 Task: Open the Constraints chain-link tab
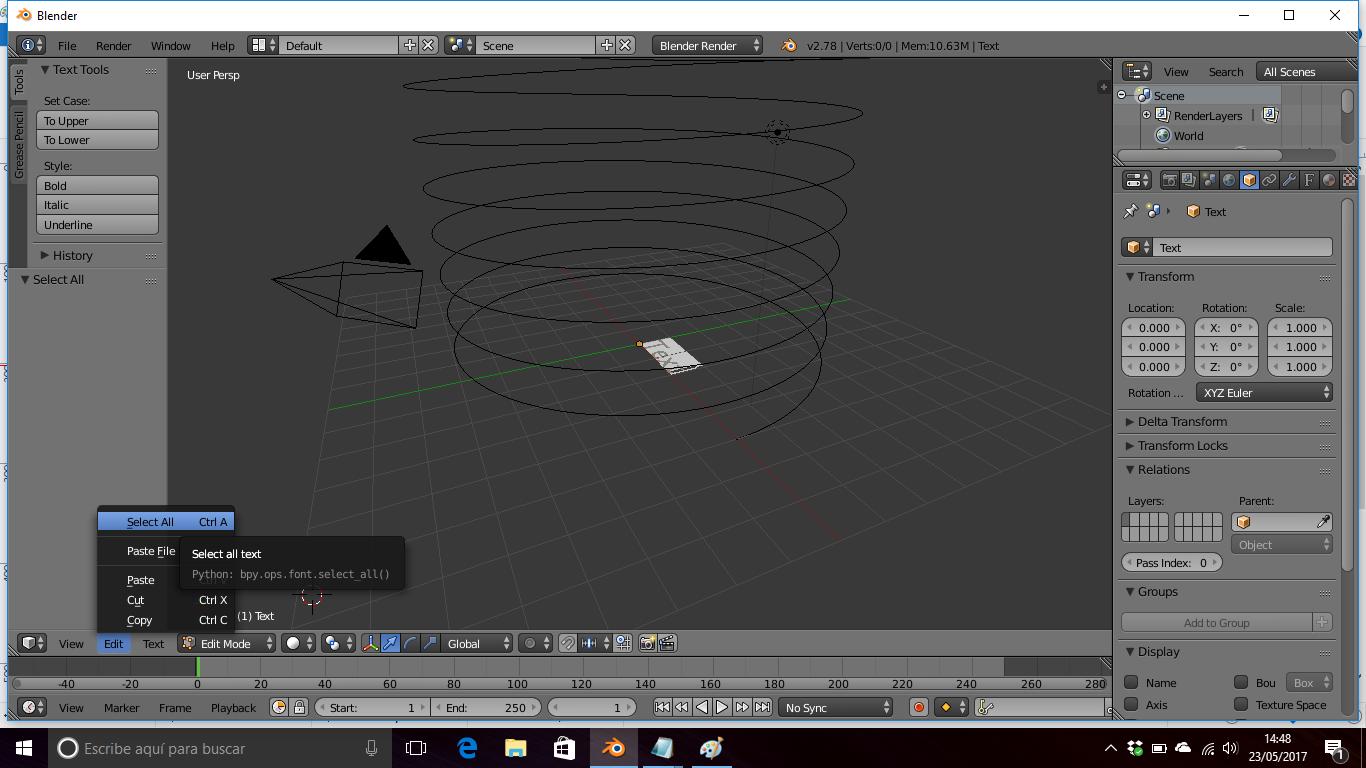tap(1269, 180)
